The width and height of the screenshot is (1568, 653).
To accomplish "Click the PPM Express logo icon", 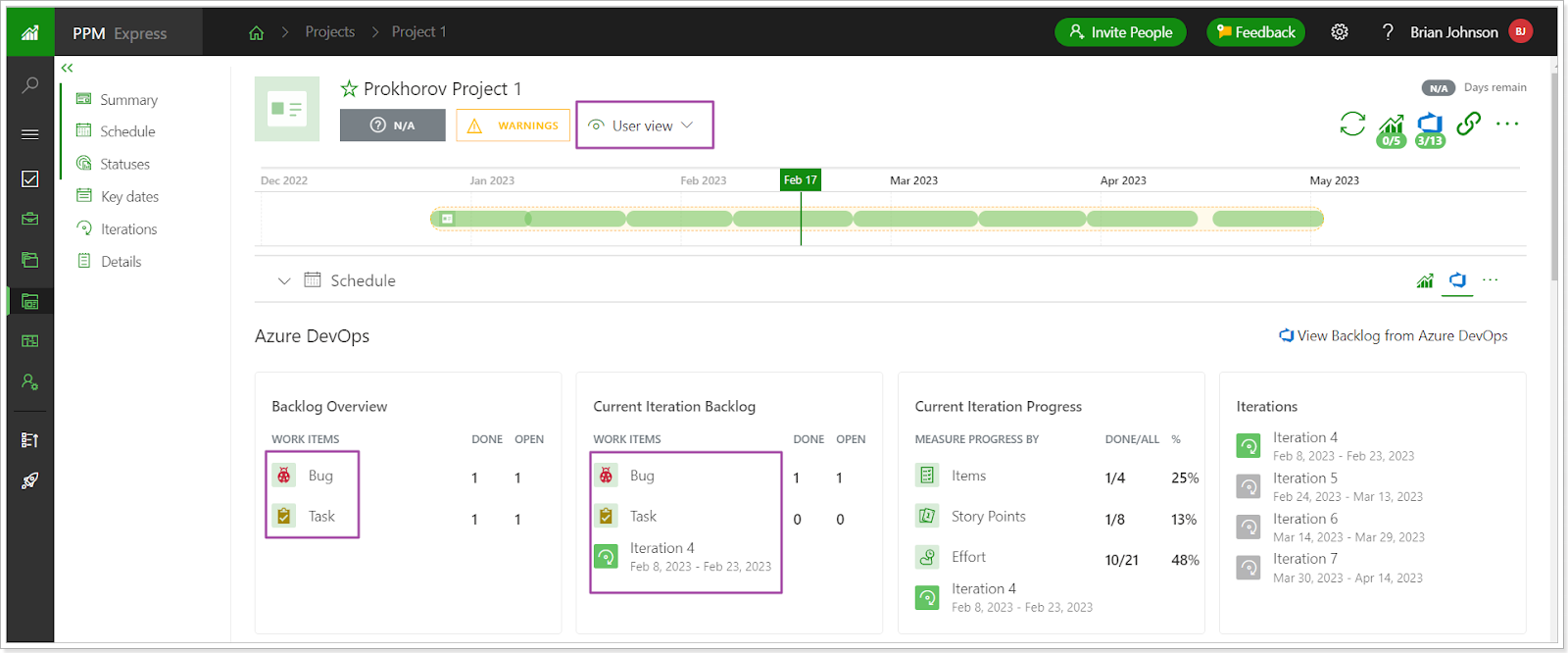I will 30,32.
